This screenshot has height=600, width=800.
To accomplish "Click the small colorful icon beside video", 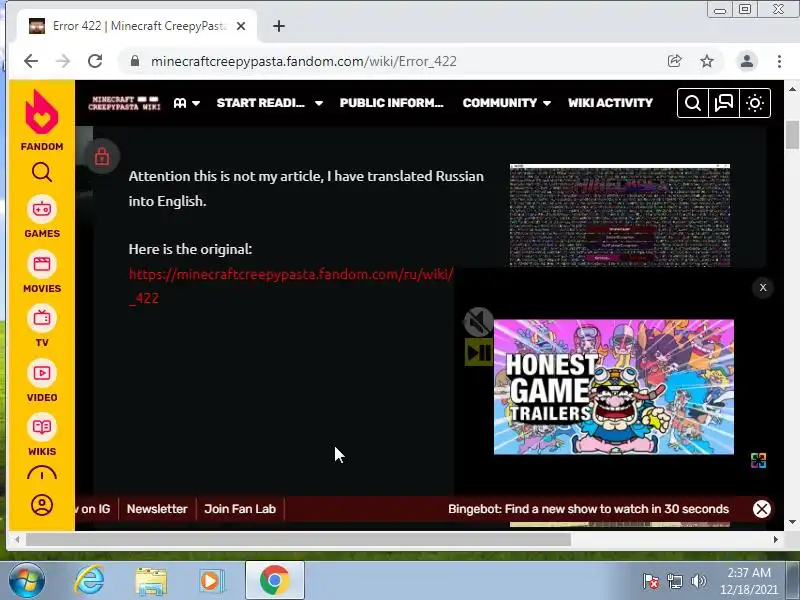I will [758, 460].
